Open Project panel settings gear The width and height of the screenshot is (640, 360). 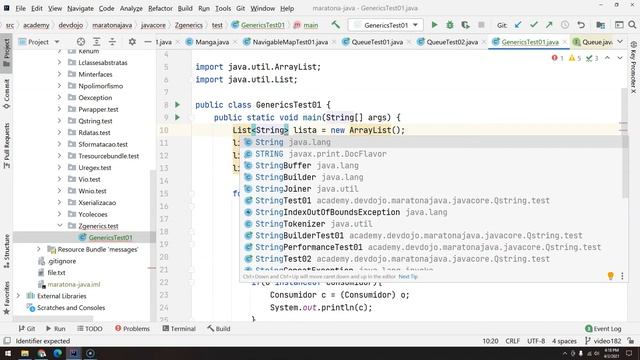click(132, 42)
